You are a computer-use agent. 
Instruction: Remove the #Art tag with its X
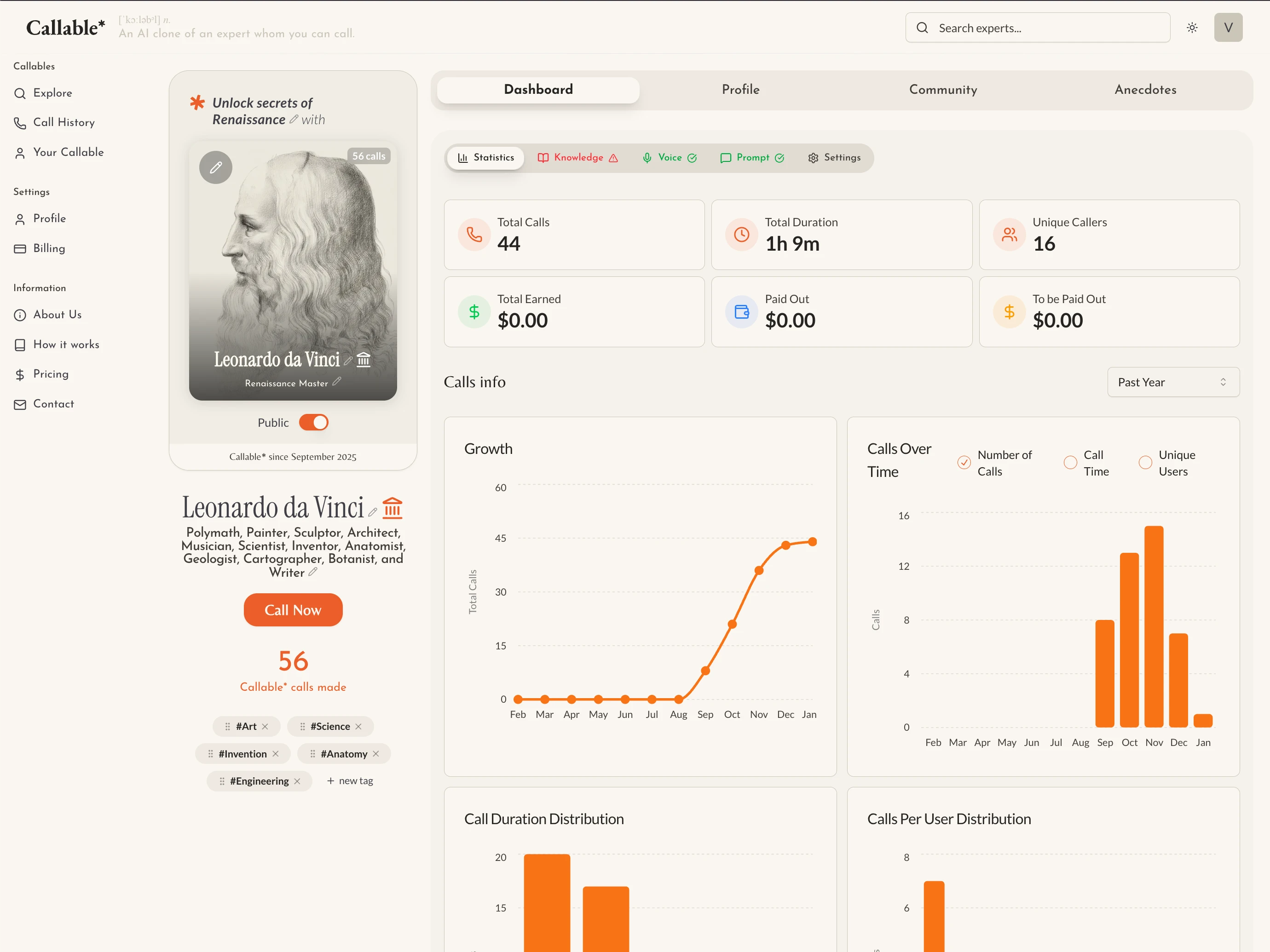click(265, 727)
